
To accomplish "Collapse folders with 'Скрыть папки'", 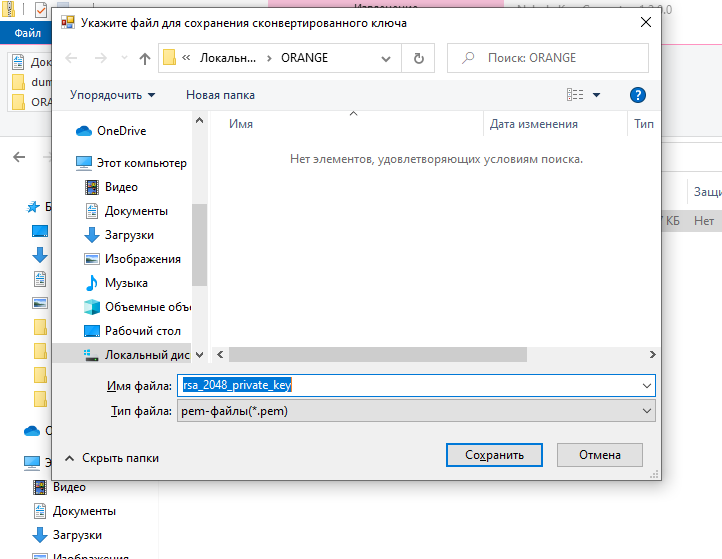I will click(112, 458).
